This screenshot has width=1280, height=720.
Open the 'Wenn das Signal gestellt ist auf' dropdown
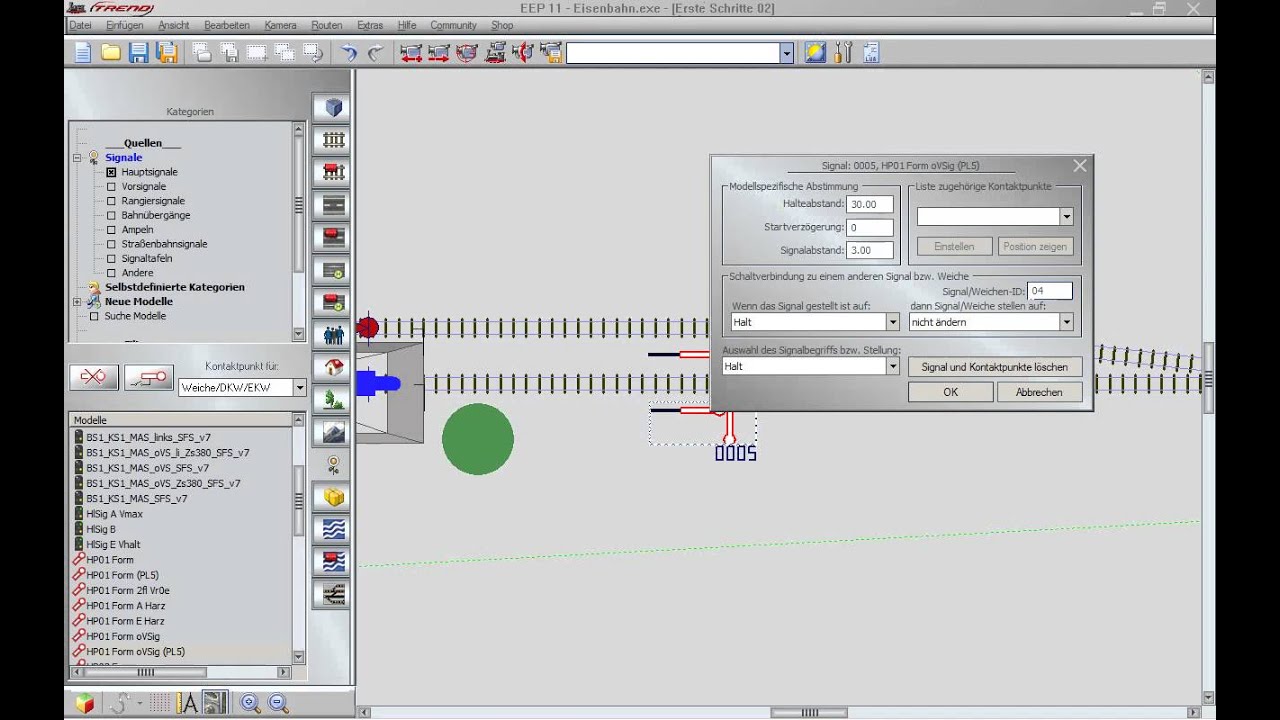click(892, 322)
